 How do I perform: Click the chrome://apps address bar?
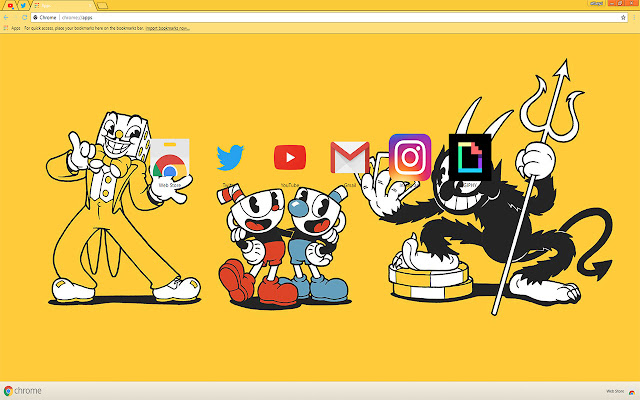[x=329, y=18]
